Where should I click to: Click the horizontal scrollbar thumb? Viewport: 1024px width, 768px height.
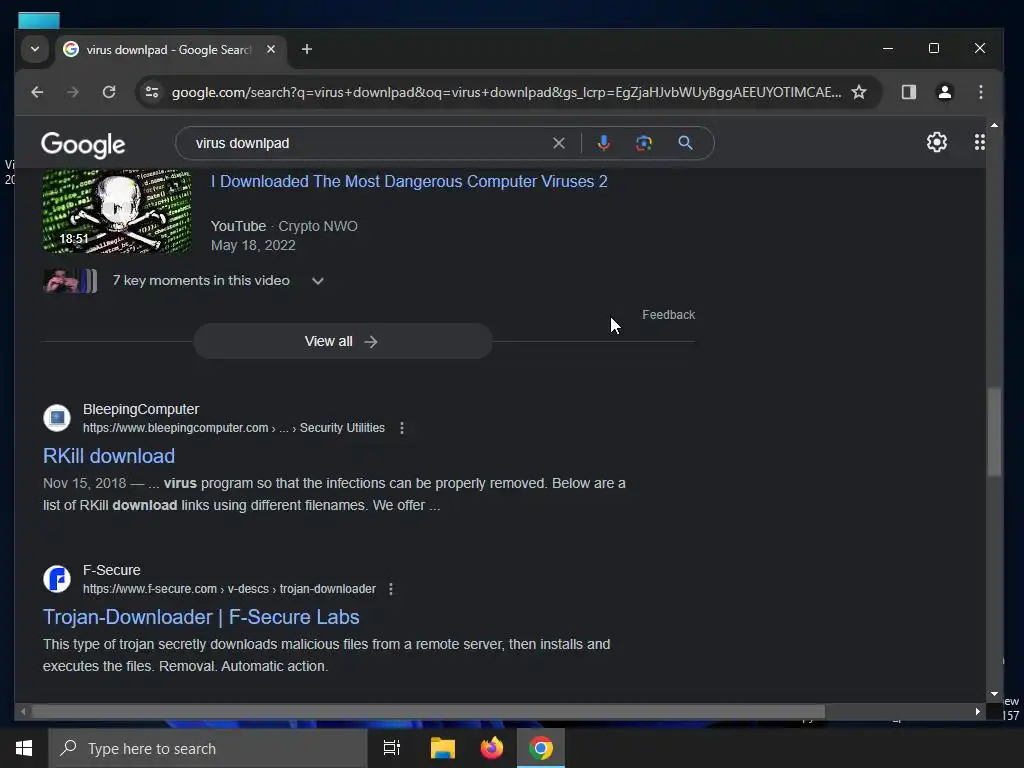(428, 711)
